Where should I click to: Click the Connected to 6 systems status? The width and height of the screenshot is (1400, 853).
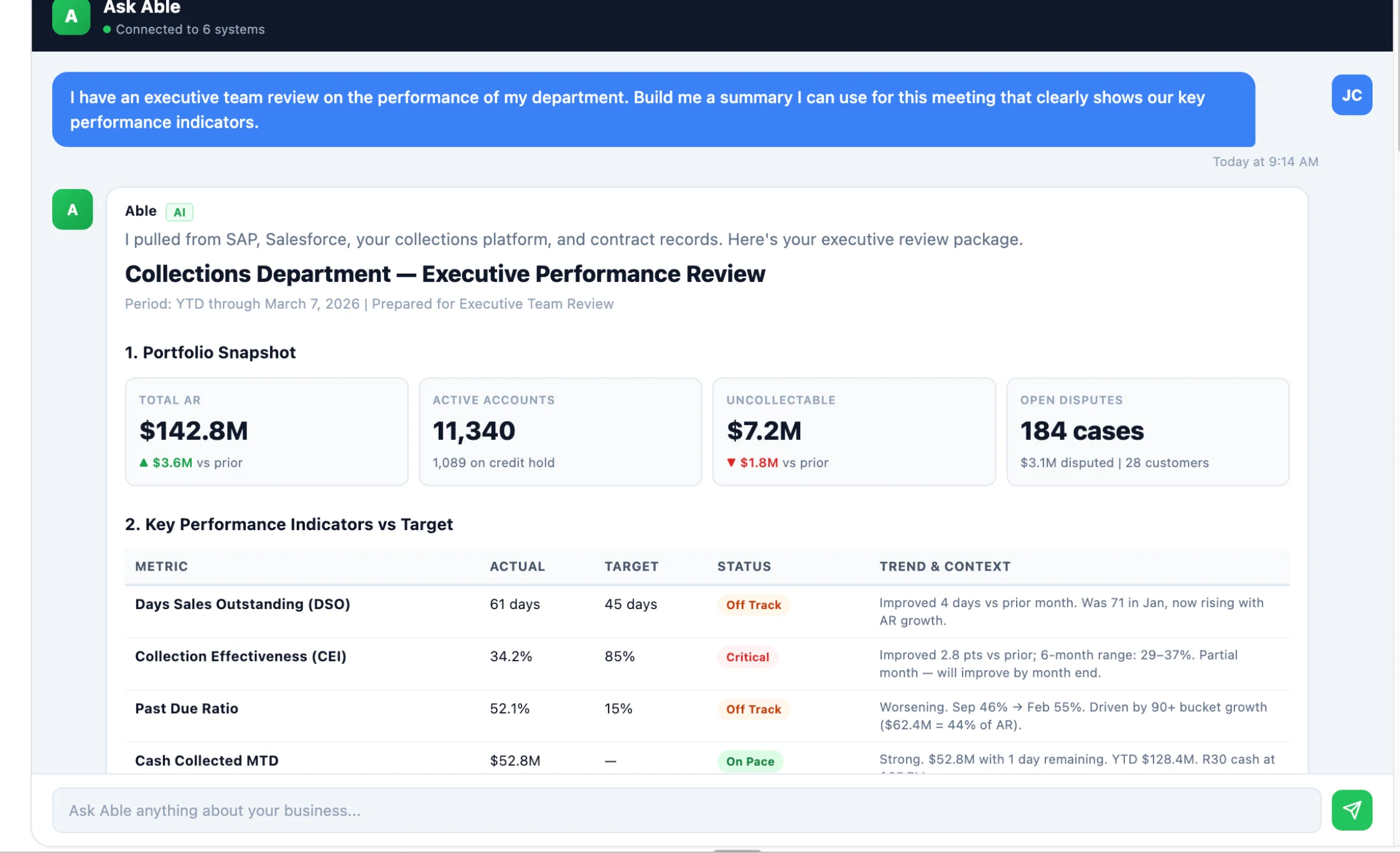point(190,29)
